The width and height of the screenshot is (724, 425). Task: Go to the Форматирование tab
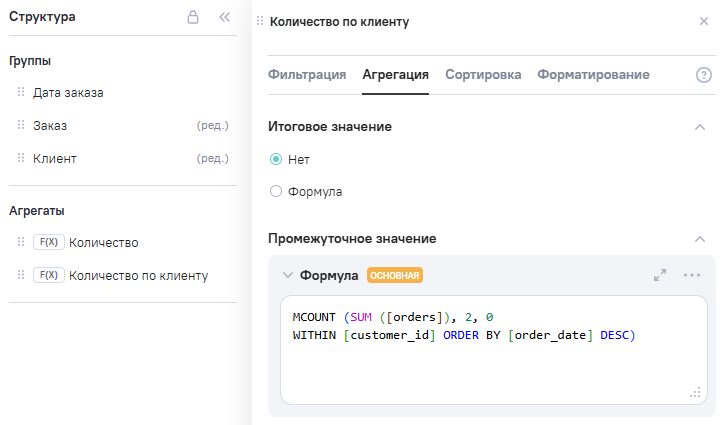click(593, 75)
